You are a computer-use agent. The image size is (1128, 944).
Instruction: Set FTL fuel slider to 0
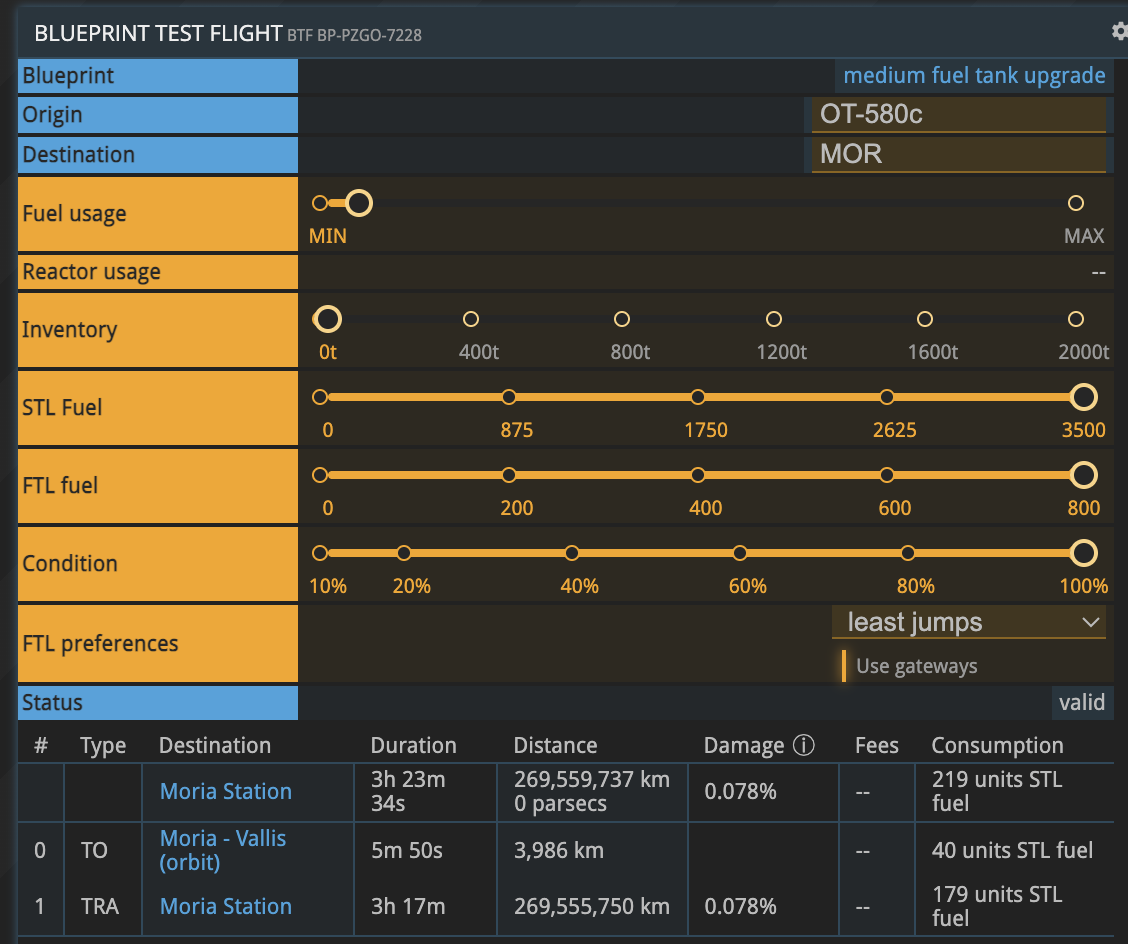coord(320,475)
